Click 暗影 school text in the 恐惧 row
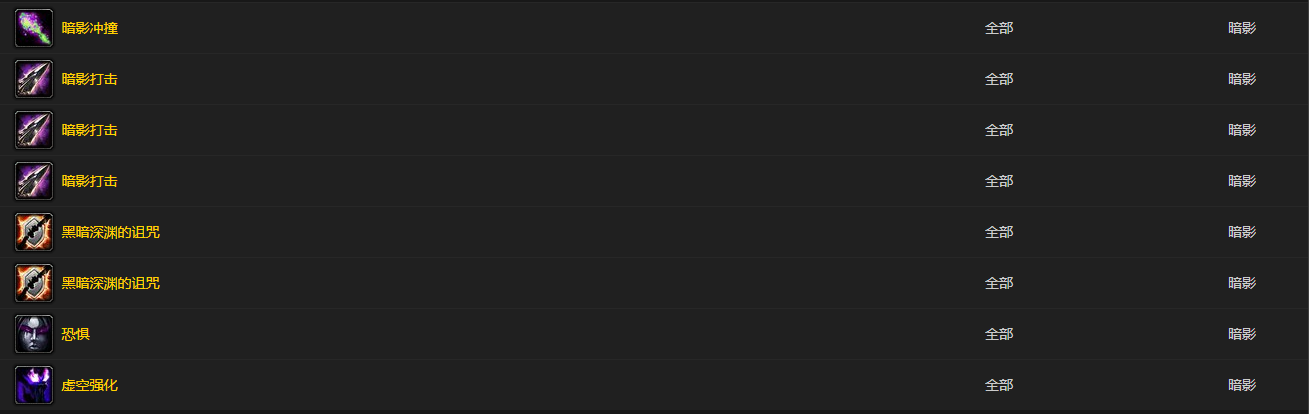 1242,334
